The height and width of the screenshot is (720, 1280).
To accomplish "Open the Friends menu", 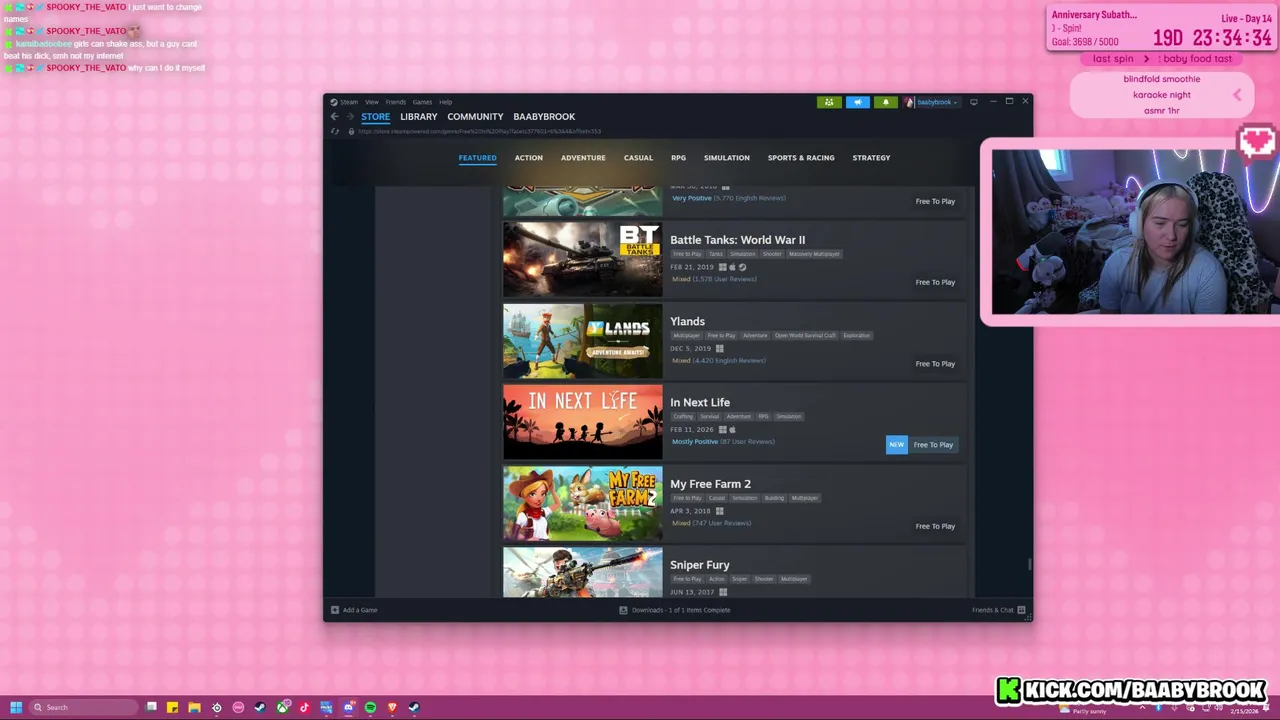I will 395,102.
